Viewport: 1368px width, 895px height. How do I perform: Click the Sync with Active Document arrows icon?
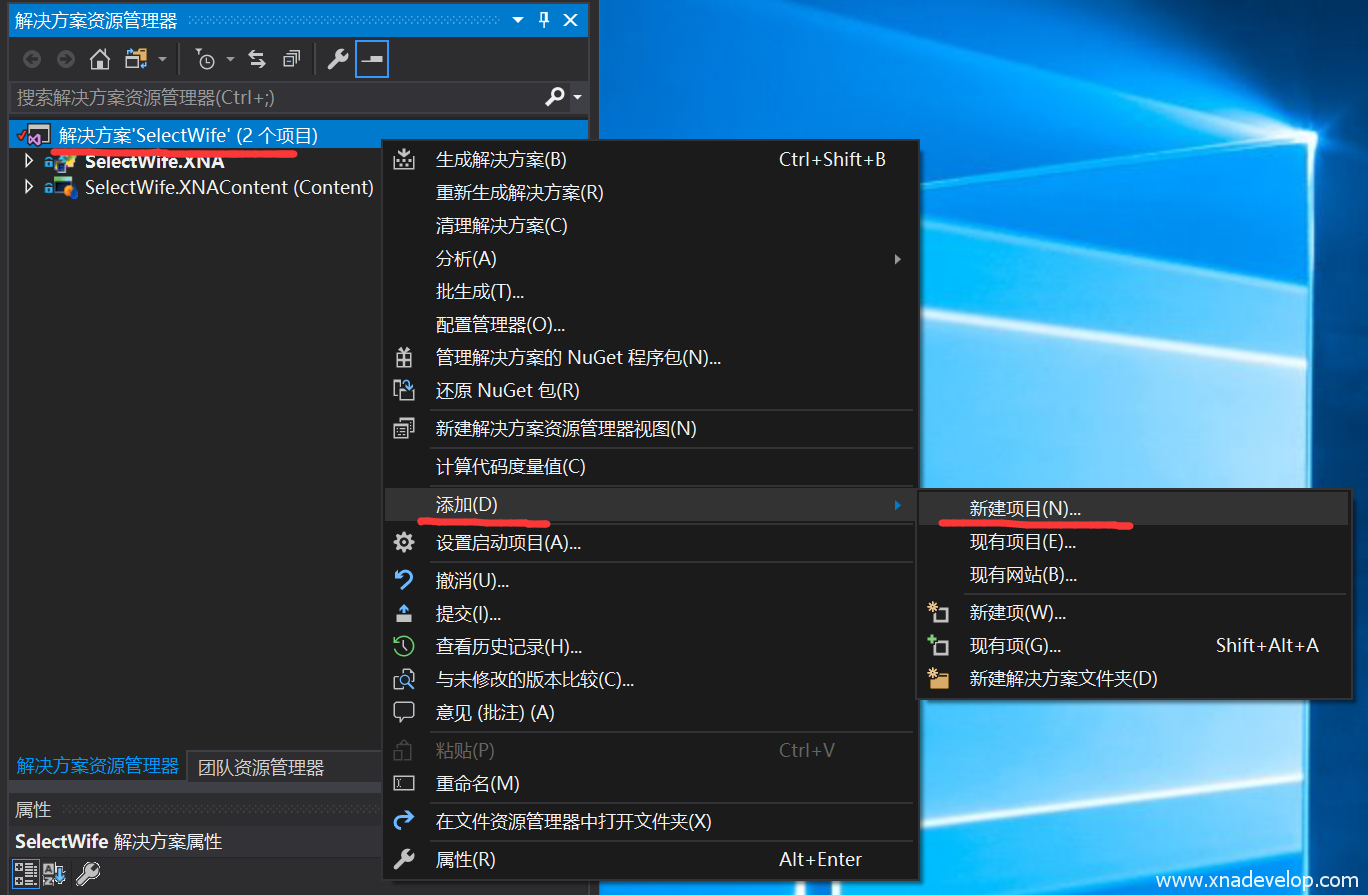(x=257, y=60)
